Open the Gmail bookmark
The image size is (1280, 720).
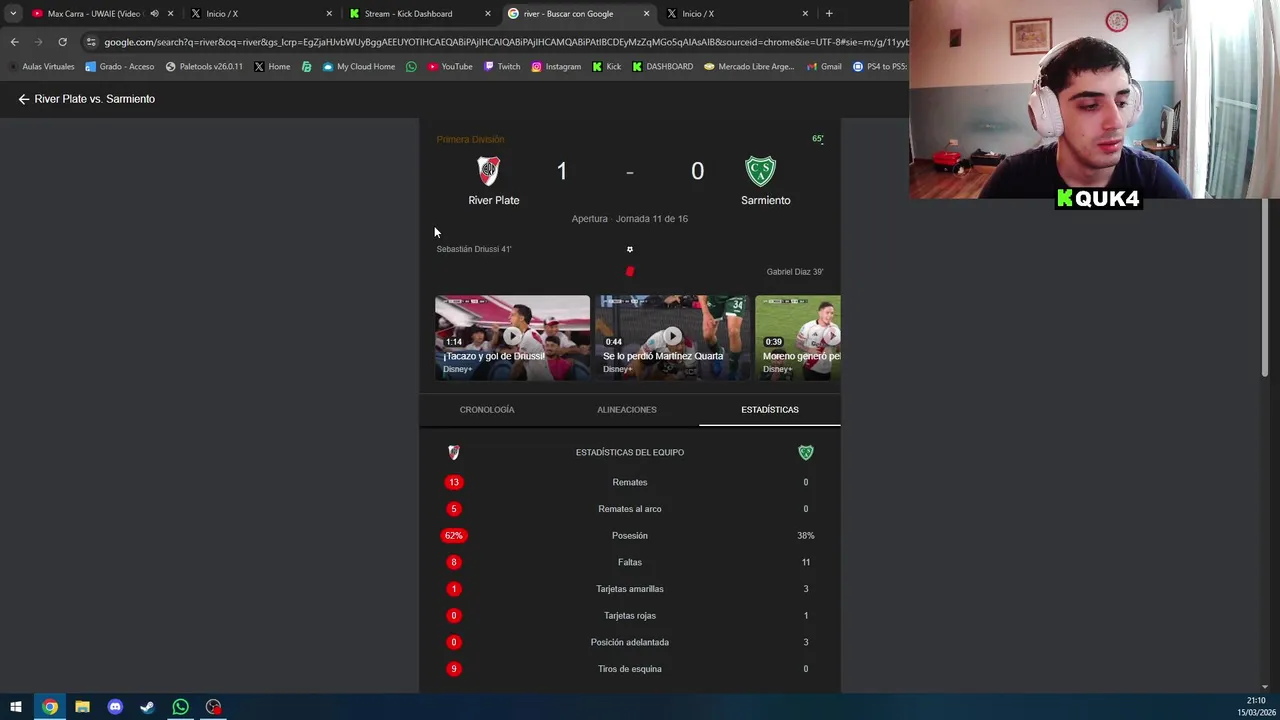tap(824, 67)
